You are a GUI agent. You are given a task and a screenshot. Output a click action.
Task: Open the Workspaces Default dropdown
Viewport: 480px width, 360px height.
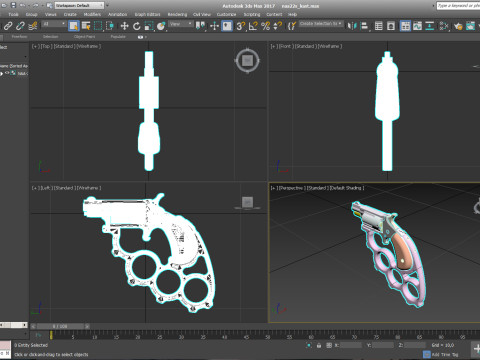point(80,5)
